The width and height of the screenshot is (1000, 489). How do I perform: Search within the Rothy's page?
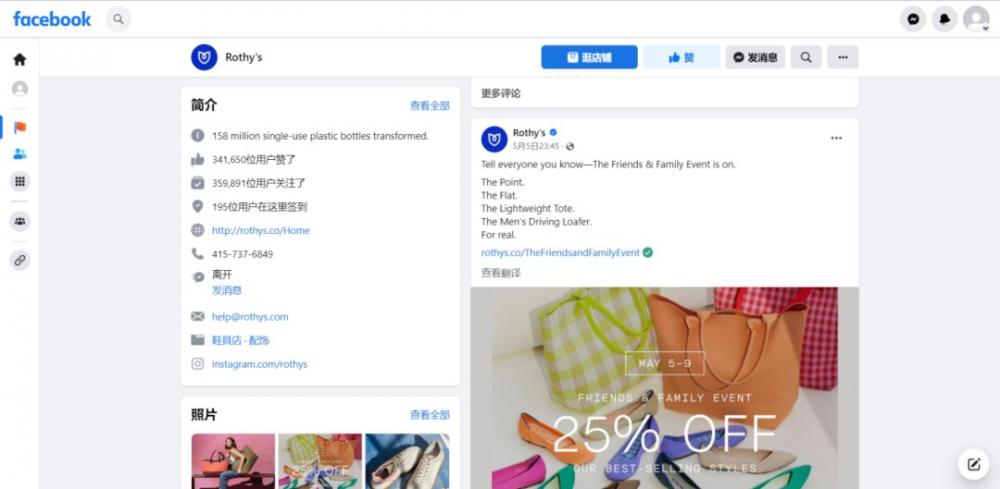806,57
